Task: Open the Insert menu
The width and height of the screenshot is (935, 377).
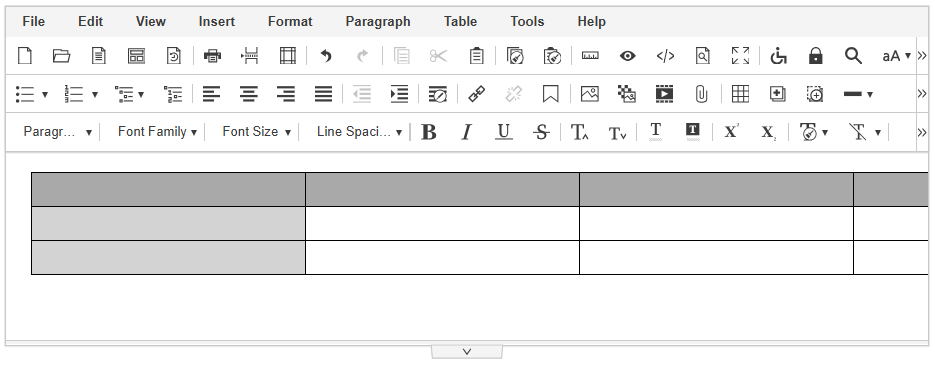Action: coord(216,21)
